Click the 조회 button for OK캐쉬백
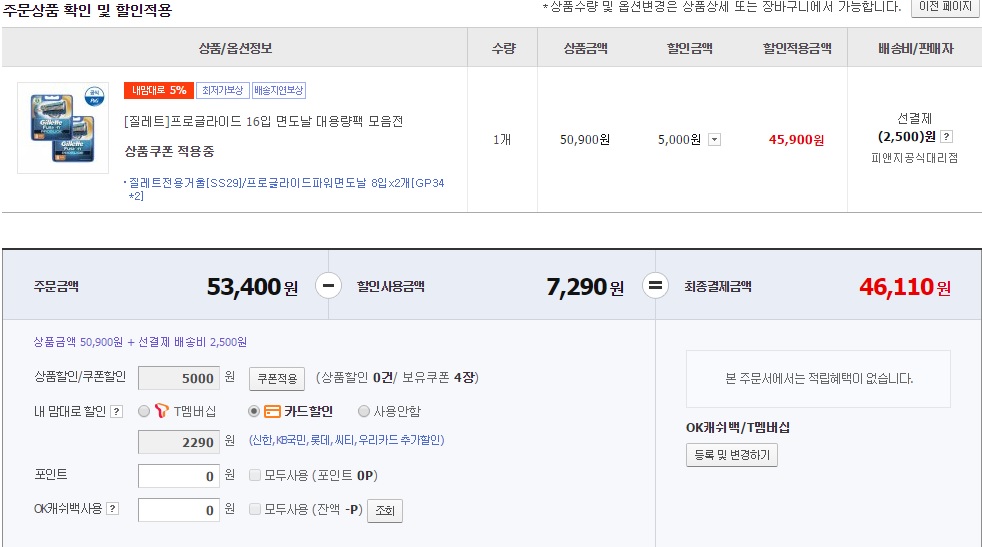Image resolution: width=982 pixels, height=547 pixels. (x=385, y=510)
